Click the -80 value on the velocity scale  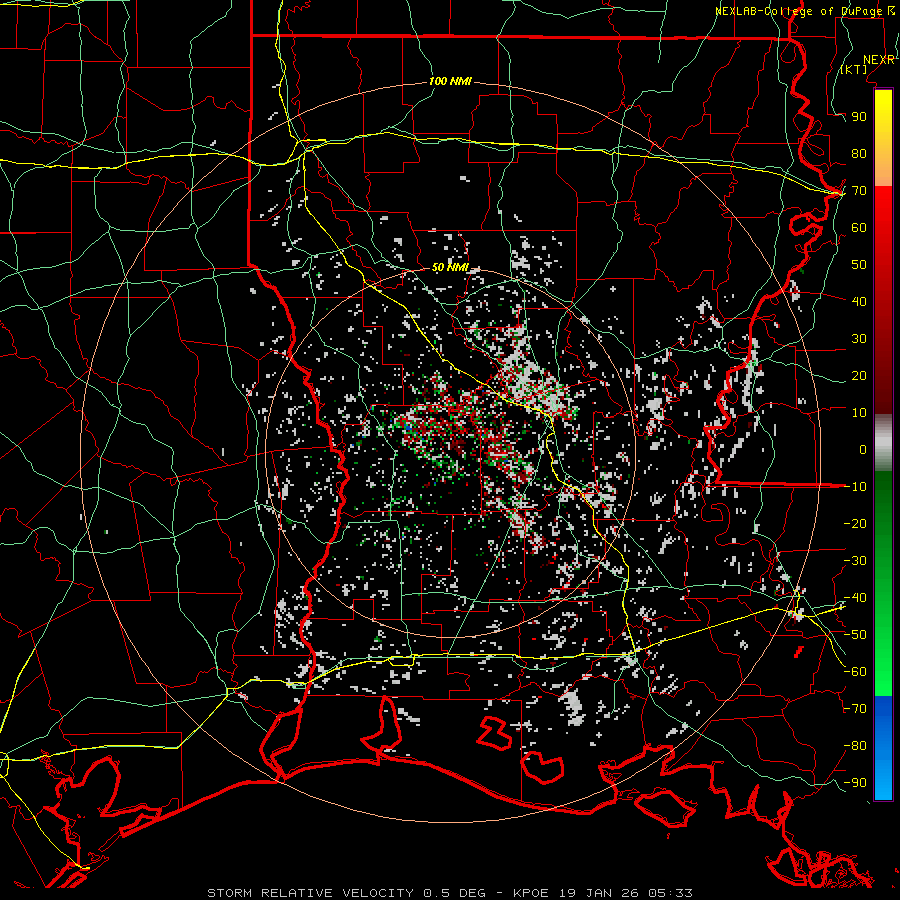click(x=855, y=746)
